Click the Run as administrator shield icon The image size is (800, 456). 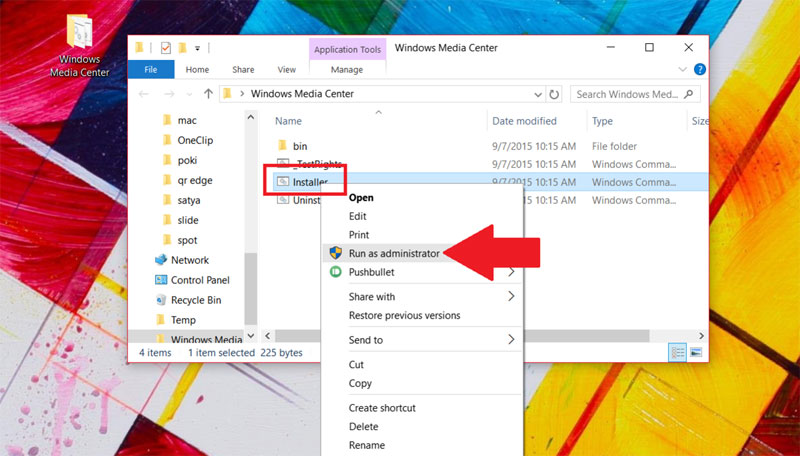(335, 253)
